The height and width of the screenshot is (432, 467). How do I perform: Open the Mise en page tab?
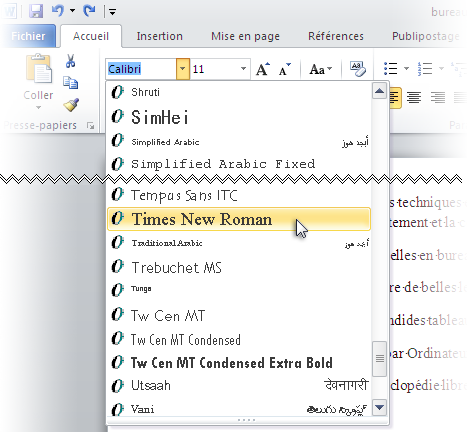pyautogui.click(x=245, y=36)
